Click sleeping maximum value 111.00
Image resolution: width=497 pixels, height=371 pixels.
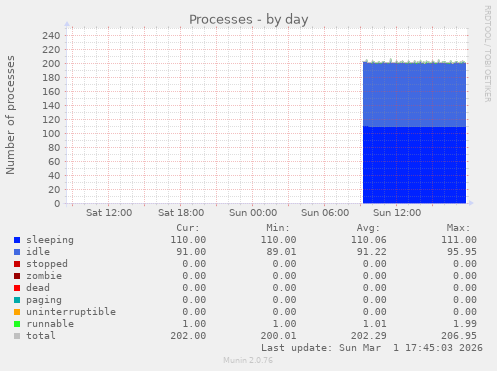pos(459,240)
